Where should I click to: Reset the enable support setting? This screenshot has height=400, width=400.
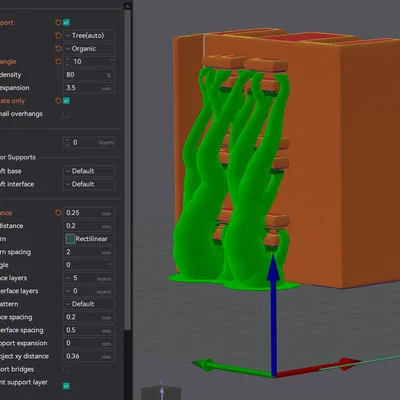click(58, 22)
